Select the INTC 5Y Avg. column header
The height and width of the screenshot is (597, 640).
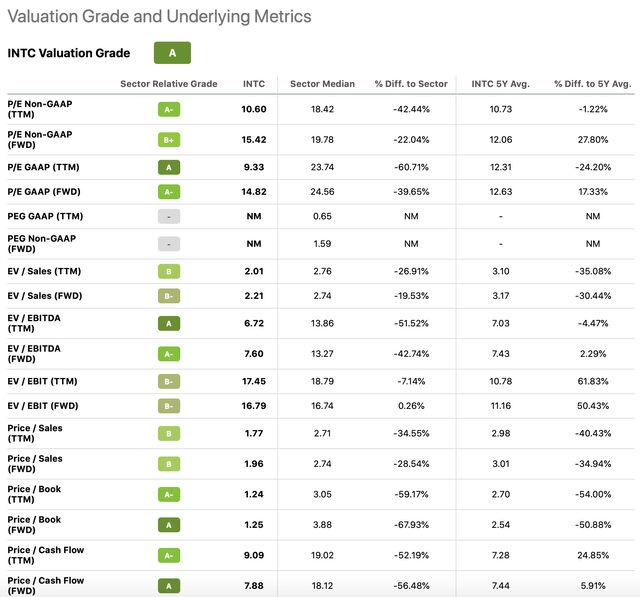coord(500,84)
